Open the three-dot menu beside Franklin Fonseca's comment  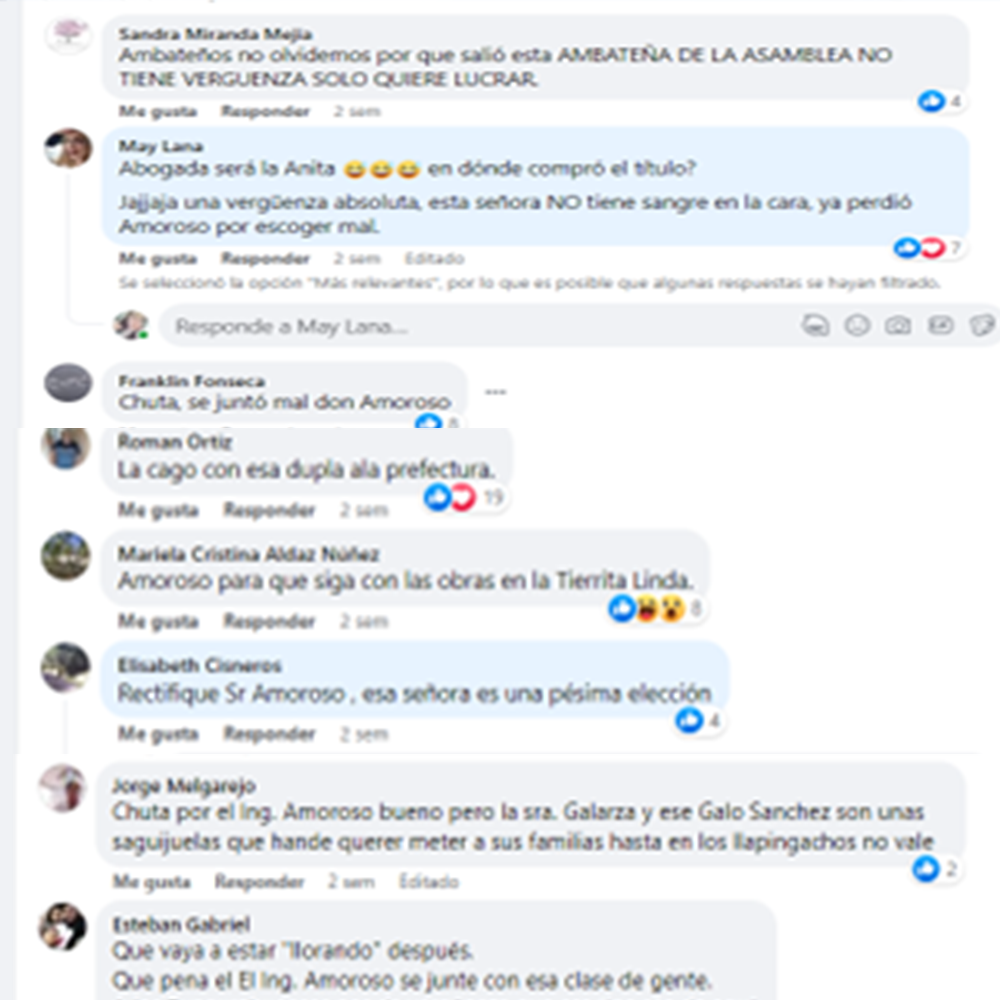click(x=496, y=392)
